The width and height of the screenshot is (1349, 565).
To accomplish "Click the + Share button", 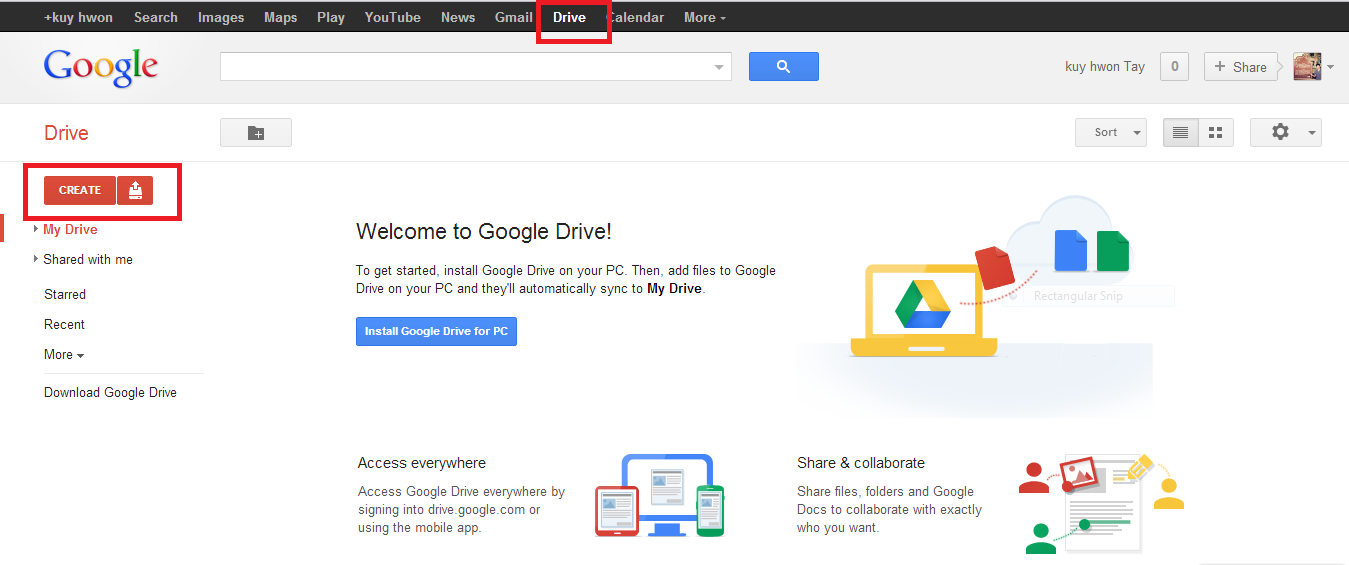I will (1240, 67).
